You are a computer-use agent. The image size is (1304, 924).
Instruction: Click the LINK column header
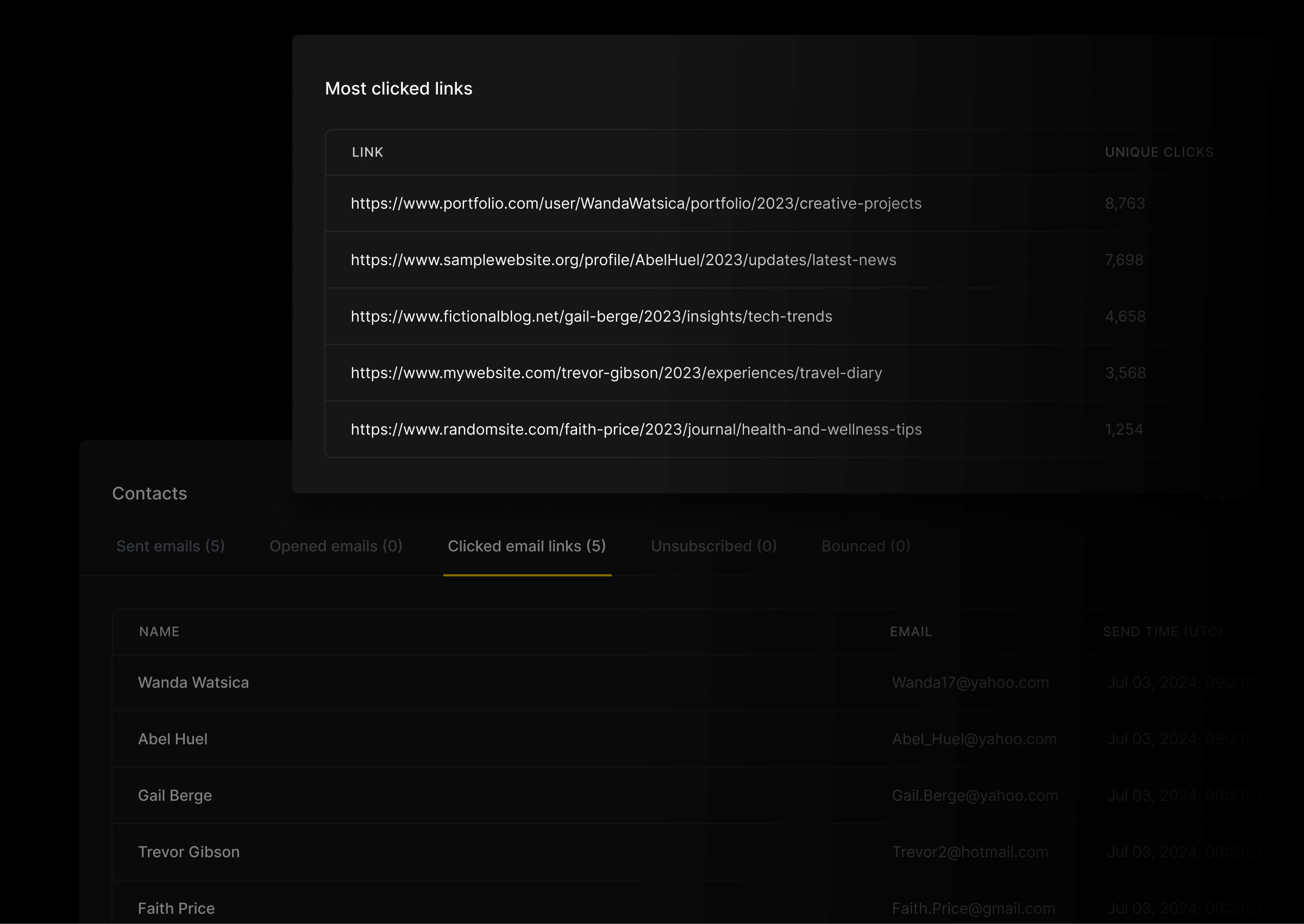(367, 152)
